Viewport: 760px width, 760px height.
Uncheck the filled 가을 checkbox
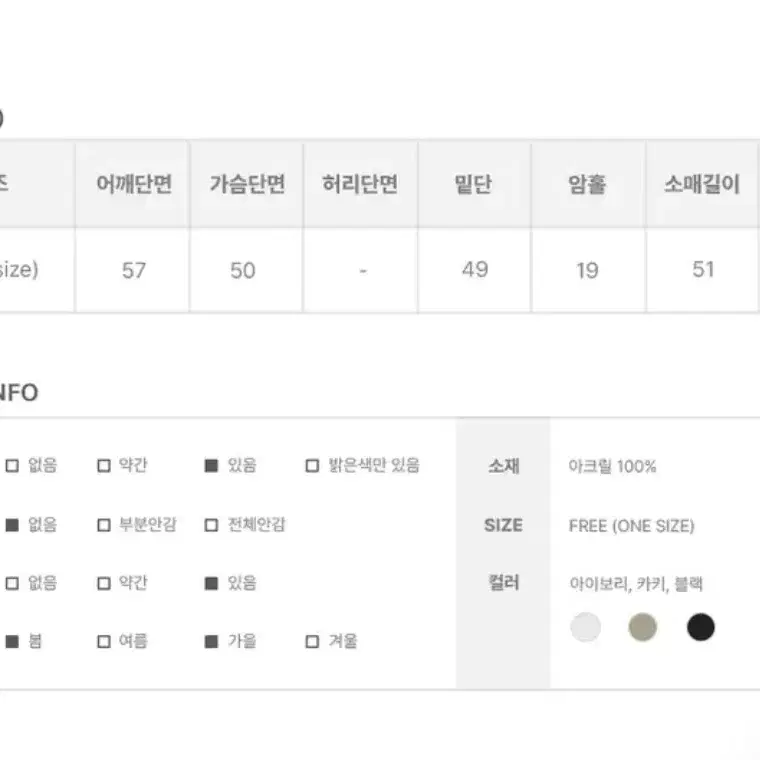coord(211,642)
